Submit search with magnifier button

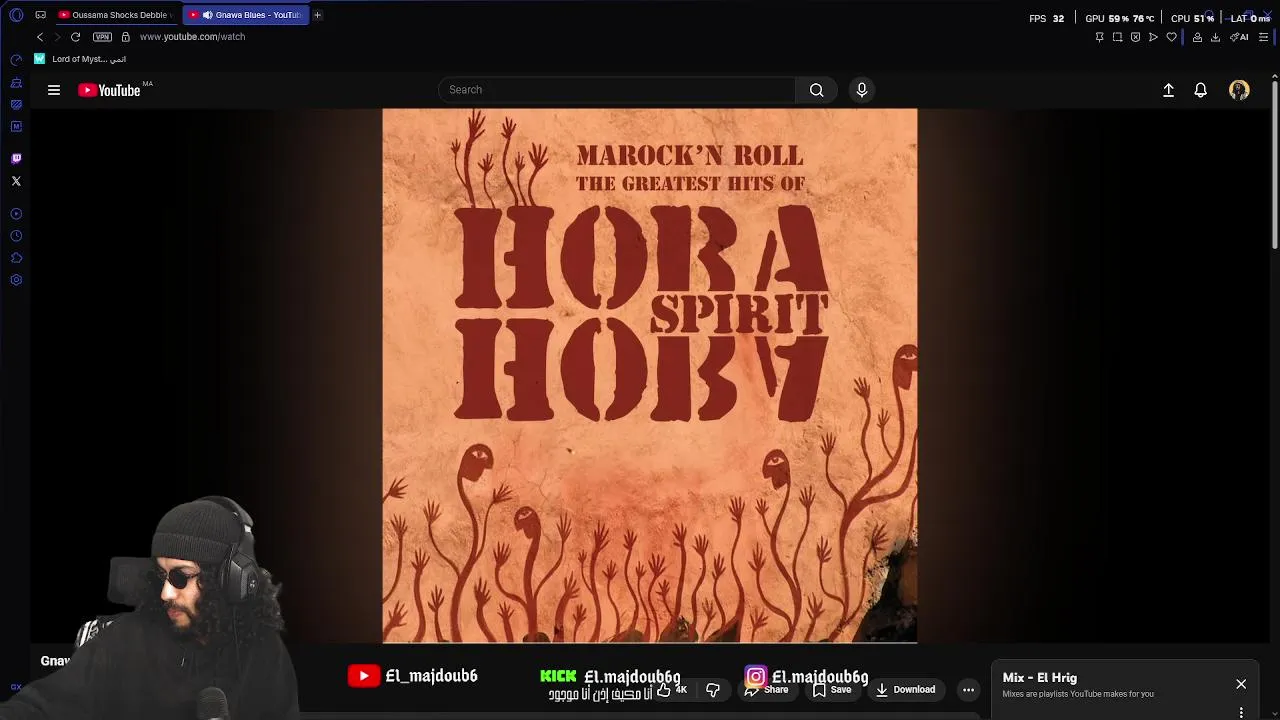tap(817, 90)
